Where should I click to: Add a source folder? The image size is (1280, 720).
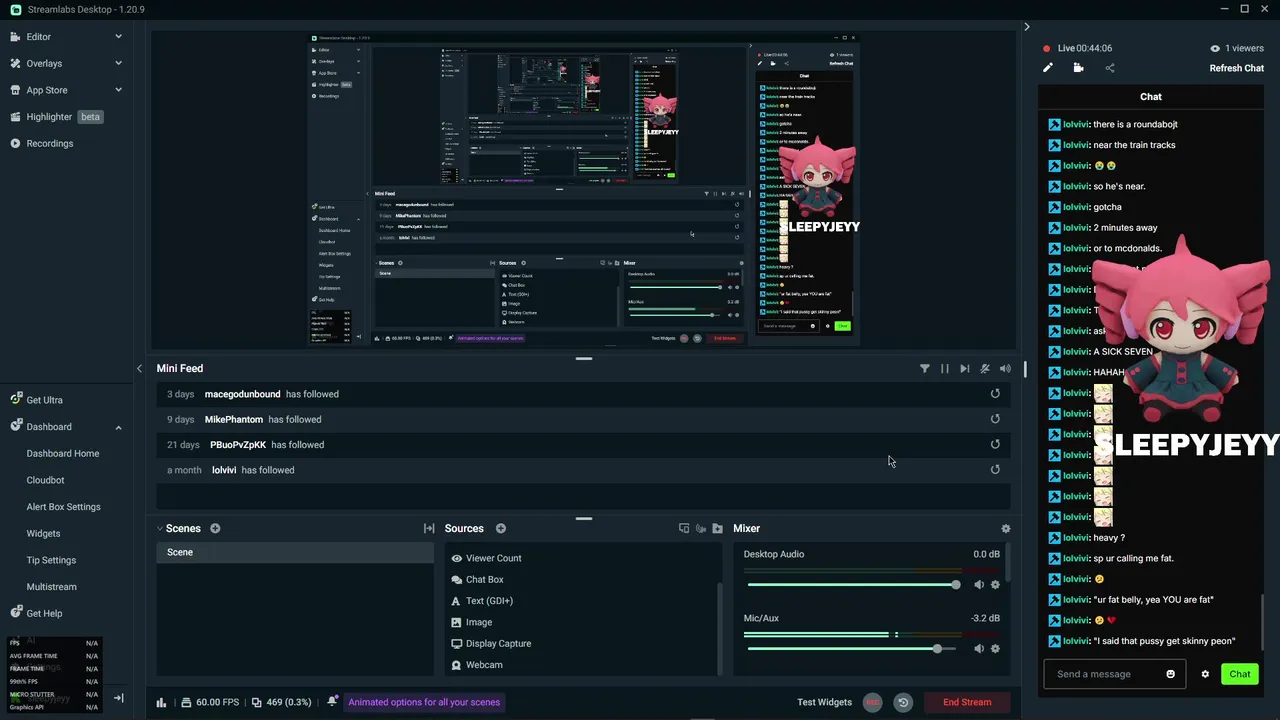(x=718, y=528)
